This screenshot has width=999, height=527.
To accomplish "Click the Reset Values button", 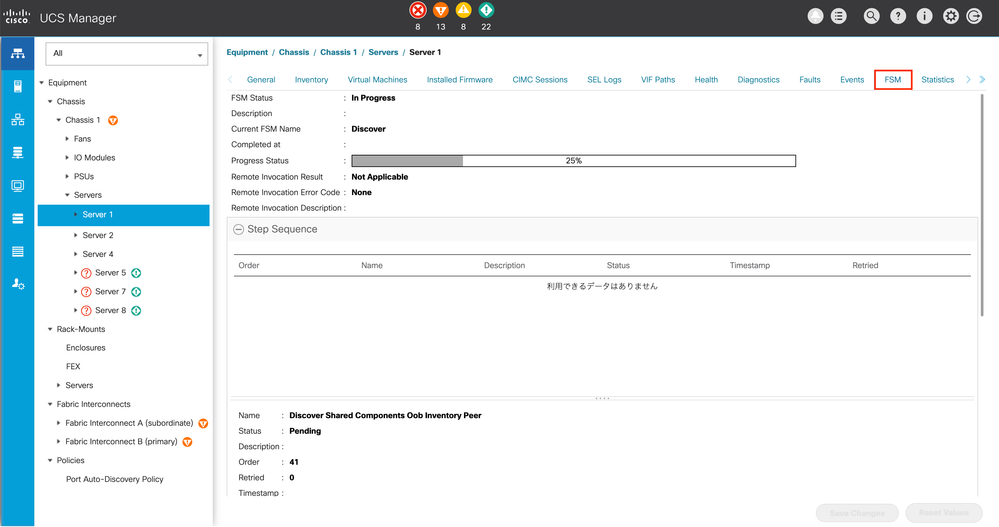I will [x=944, y=513].
